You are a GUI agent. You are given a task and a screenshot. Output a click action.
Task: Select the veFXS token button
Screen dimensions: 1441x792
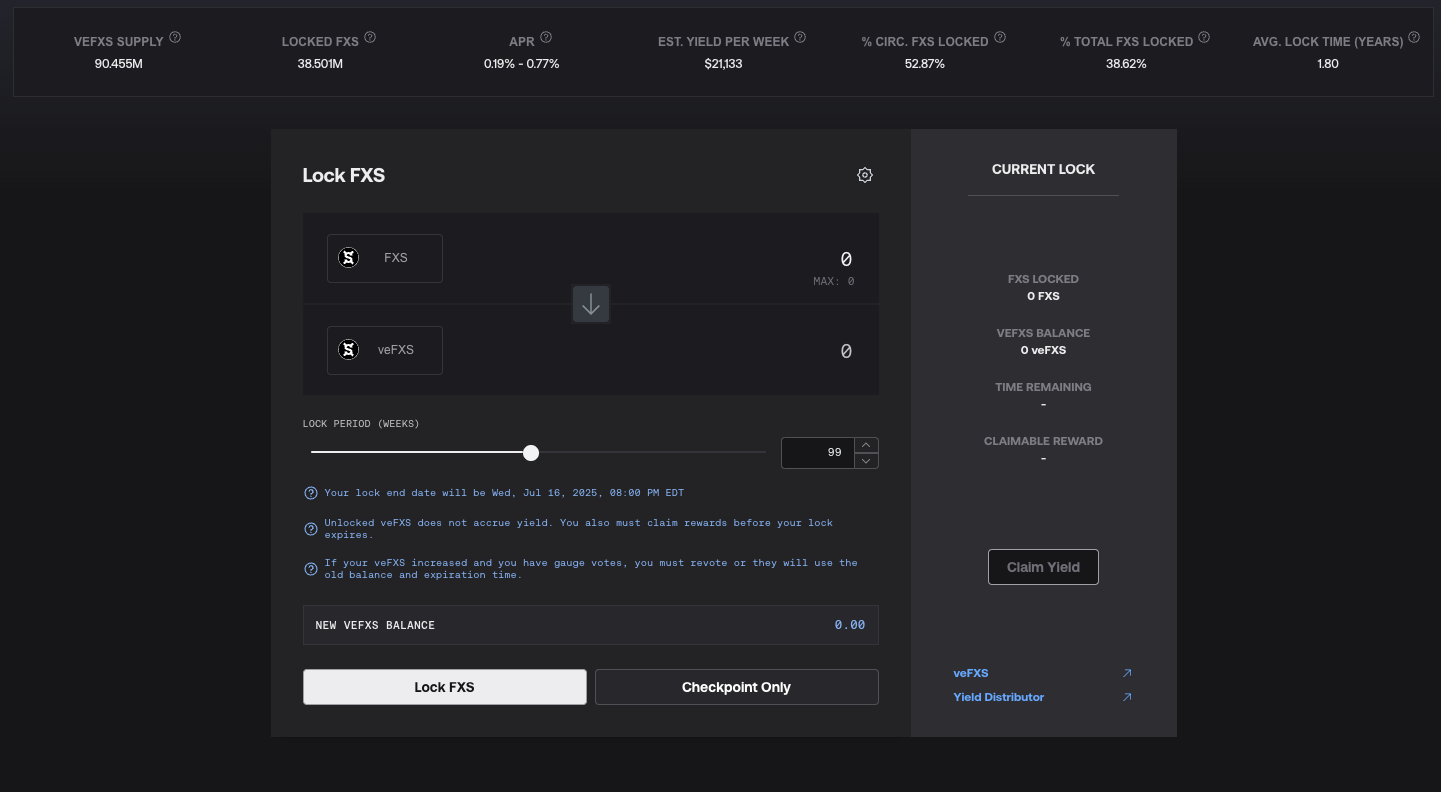(385, 350)
